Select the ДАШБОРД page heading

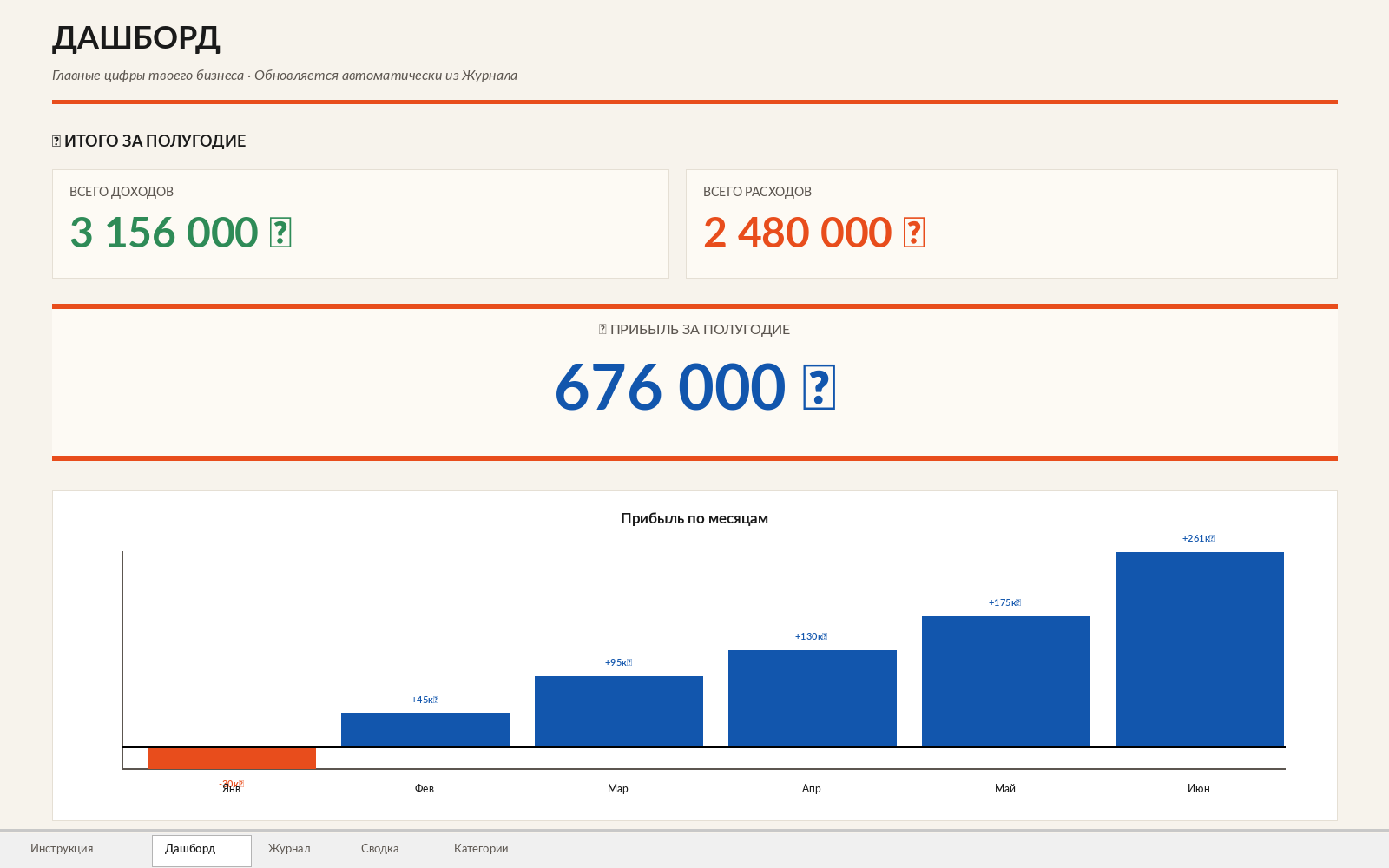click(x=136, y=38)
